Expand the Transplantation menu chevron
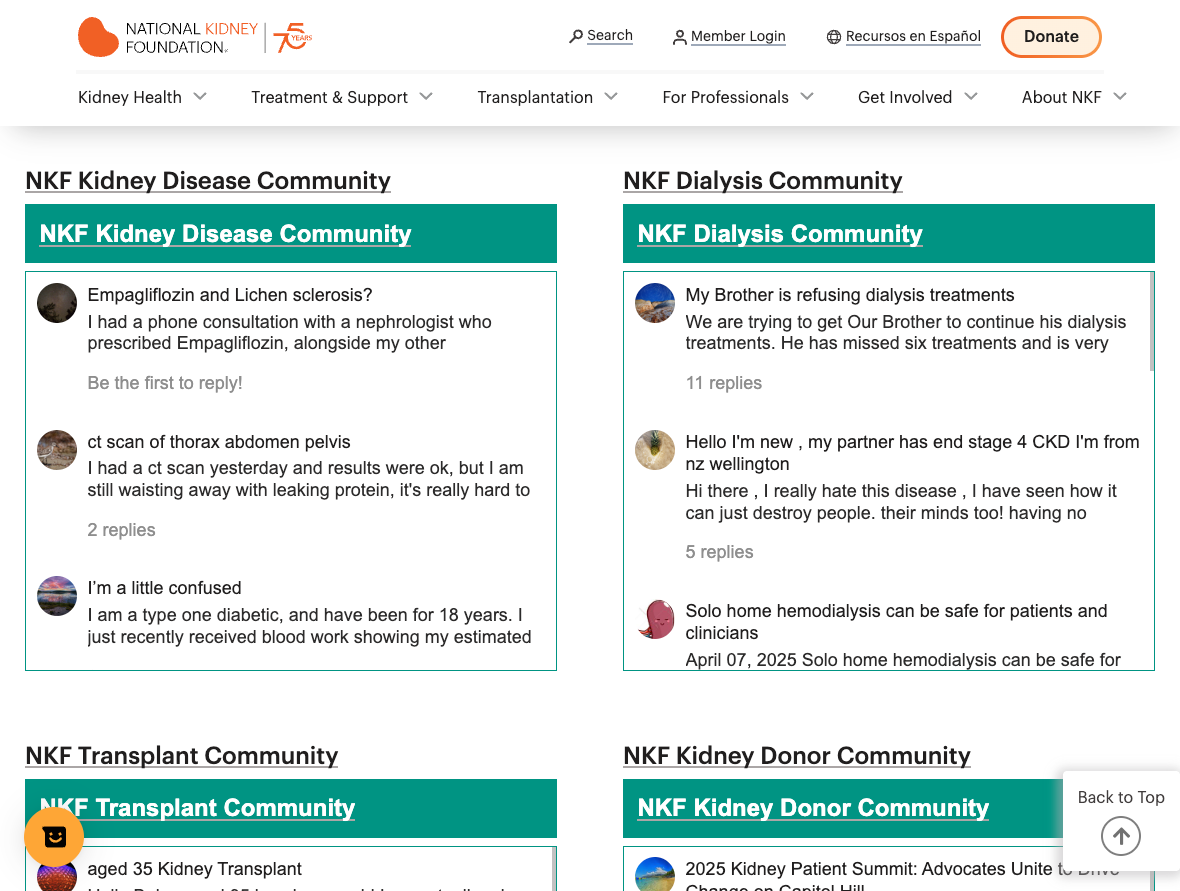Viewport: 1180px width, 891px height. 611,96
